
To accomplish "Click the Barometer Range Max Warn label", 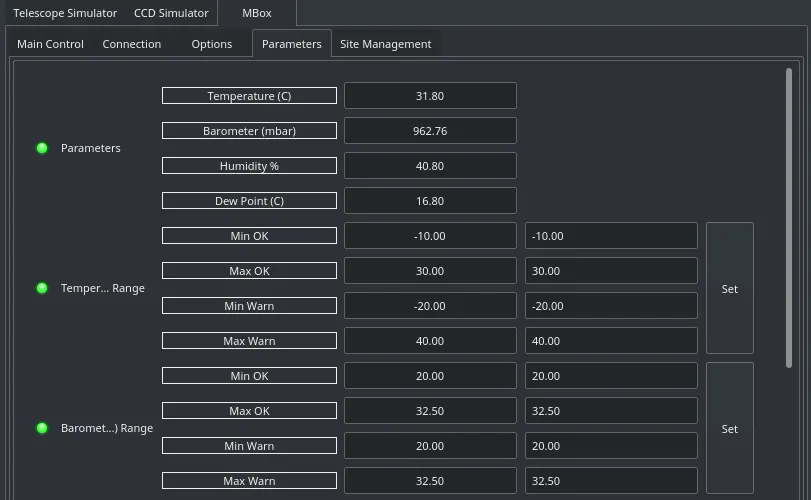I will pyautogui.click(x=249, y=481).
